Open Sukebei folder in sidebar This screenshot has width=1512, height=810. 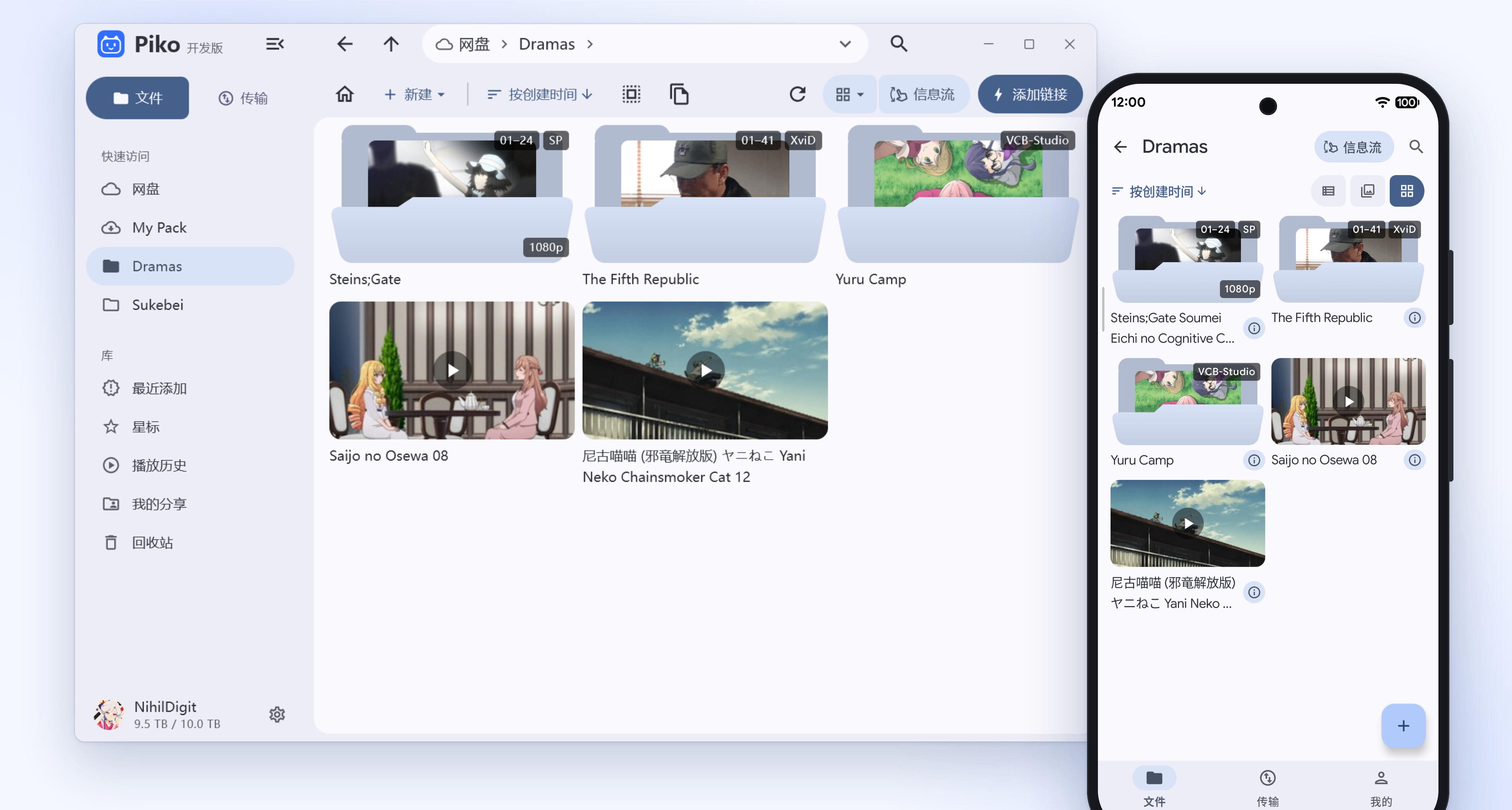click(x=190, y=305)
